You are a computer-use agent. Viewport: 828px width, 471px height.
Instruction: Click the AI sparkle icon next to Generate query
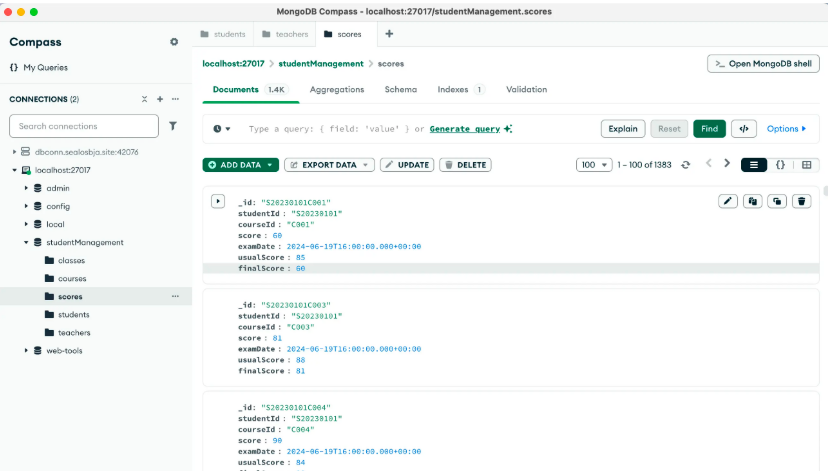(508, 129)
